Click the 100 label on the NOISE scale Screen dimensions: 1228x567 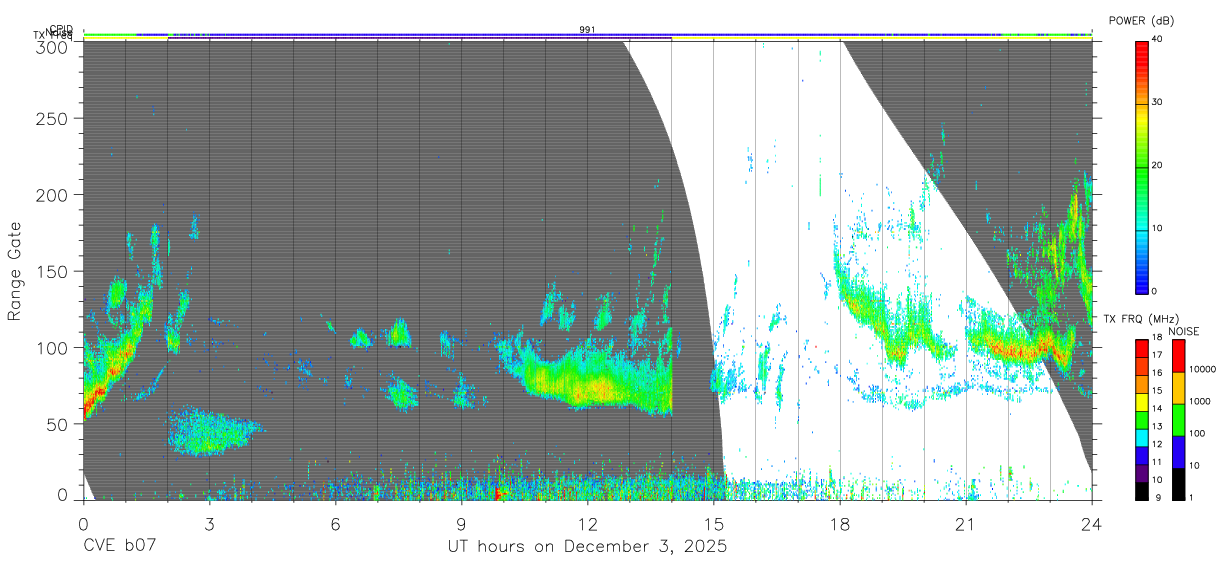[x=1197, y=434]
